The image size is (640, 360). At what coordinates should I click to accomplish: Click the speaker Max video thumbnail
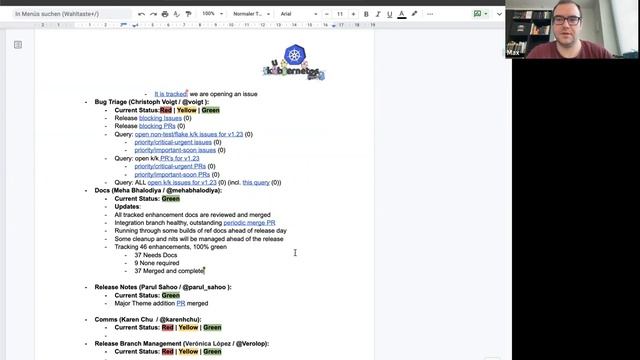click(571, 29)
